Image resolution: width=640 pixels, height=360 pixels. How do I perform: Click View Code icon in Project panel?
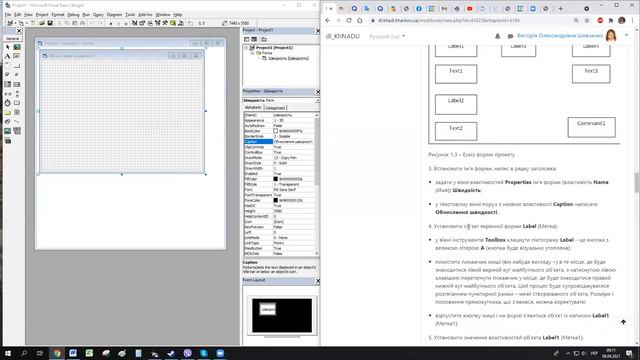(247, 39)
